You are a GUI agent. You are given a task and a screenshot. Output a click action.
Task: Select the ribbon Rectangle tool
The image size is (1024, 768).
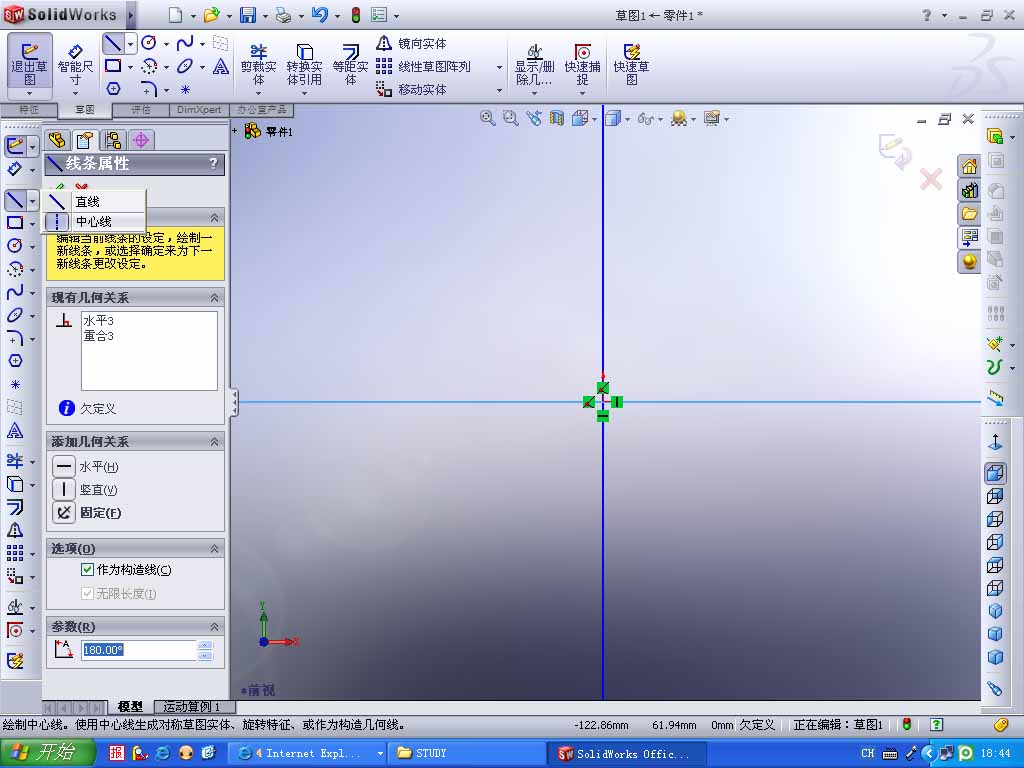coord(113,66)
